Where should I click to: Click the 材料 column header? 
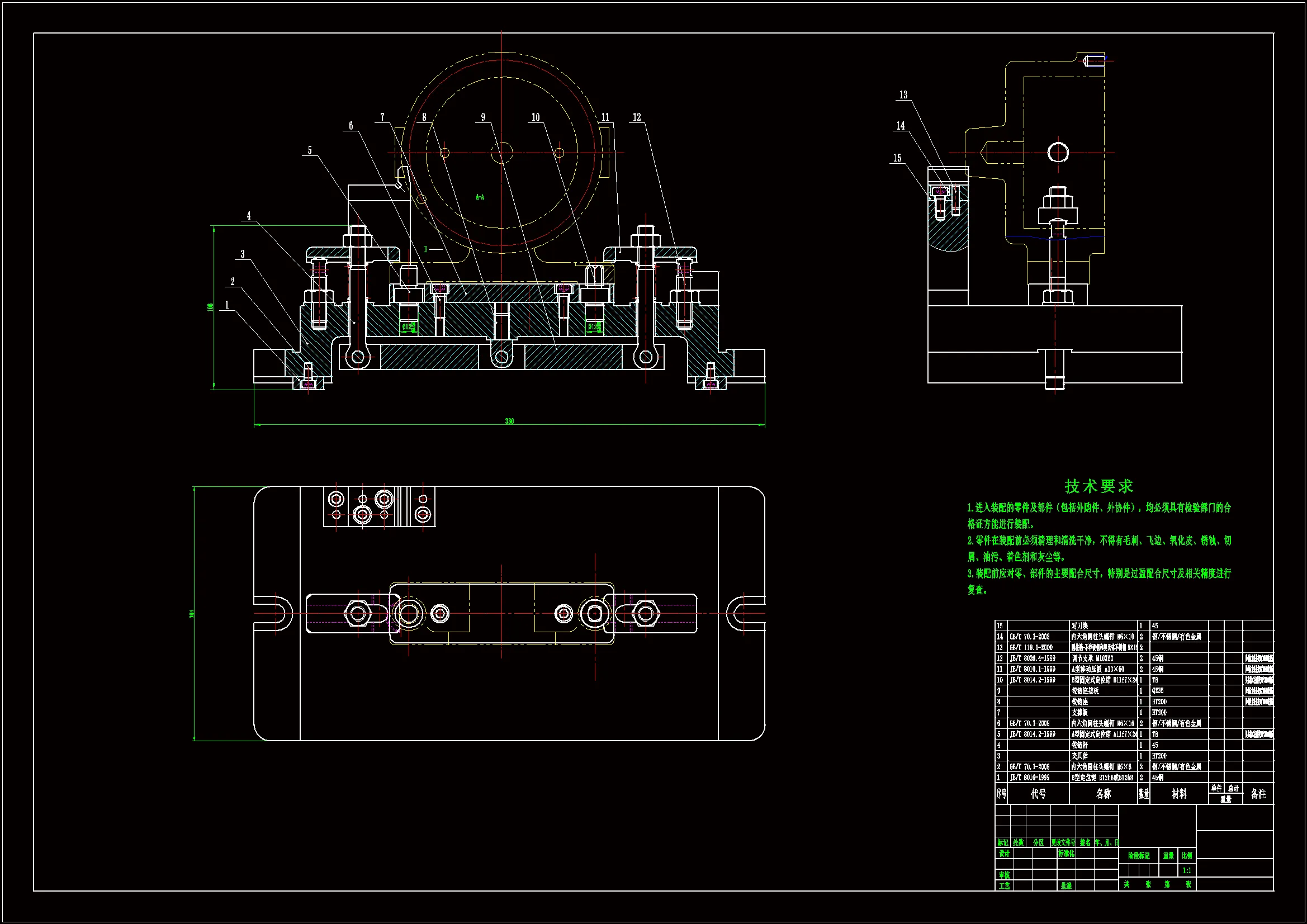click(1179, 794)
